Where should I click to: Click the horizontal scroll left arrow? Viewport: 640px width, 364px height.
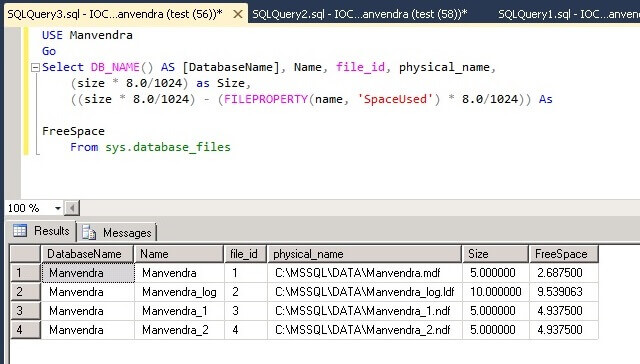point(72,208)
